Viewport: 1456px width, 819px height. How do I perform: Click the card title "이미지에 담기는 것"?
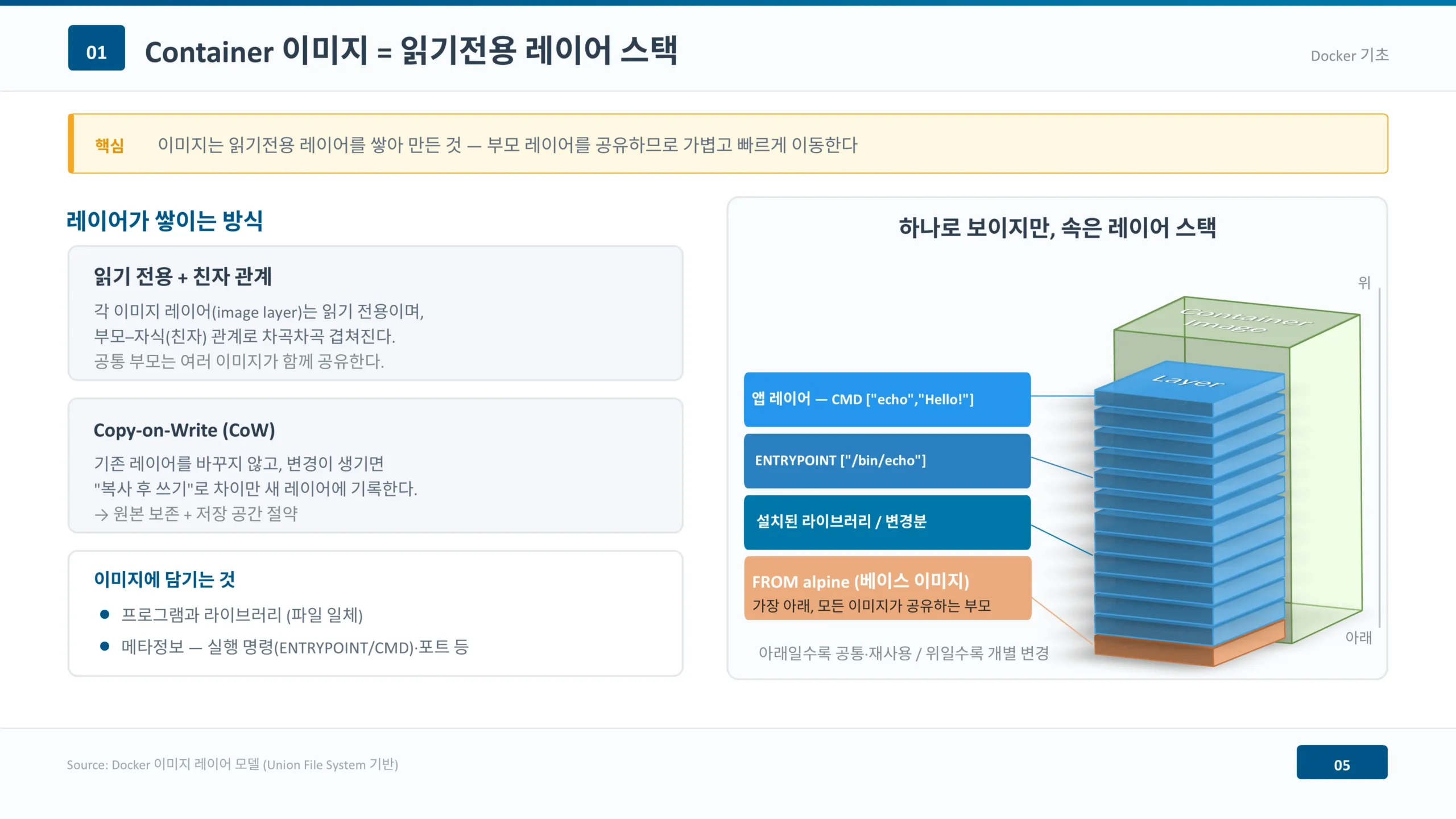(x=164, y=580)
